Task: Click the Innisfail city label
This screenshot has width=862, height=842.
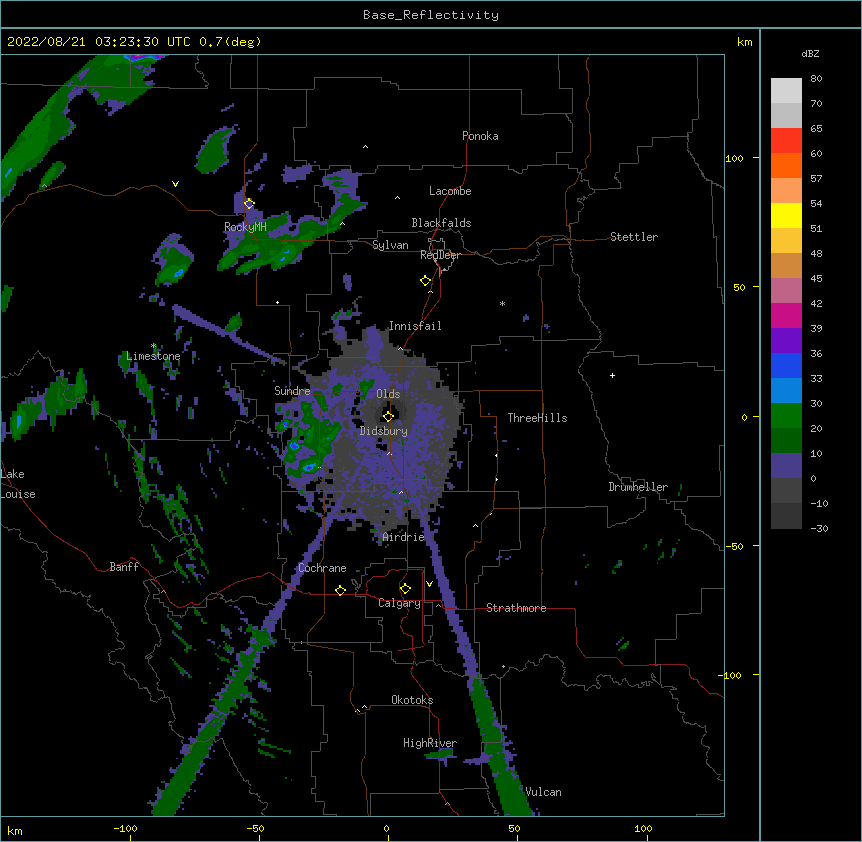Action: [x=415, y=326]
